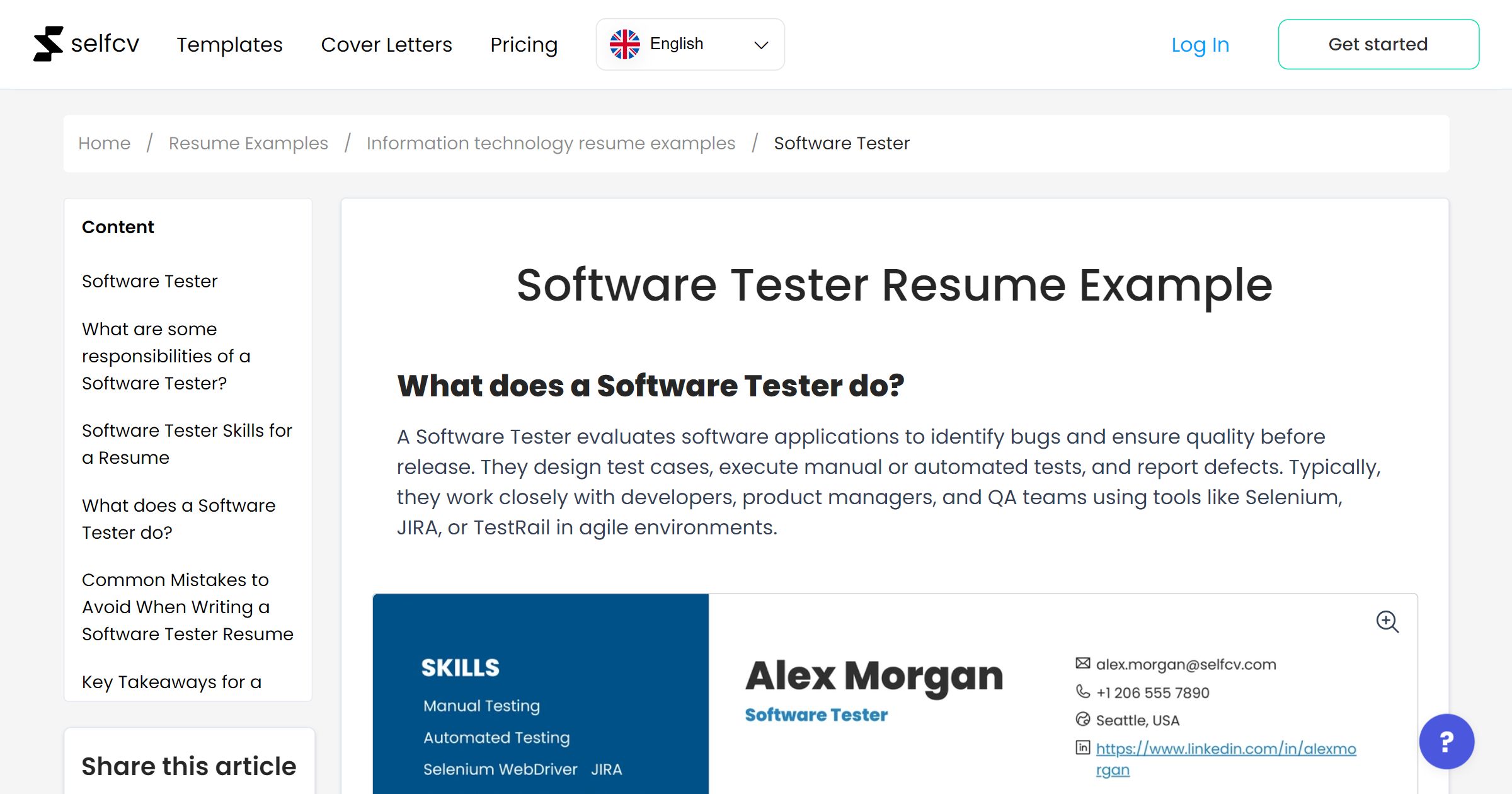The image size is (1512, 794).
Task: Expand the English language dropdown
Action: point(690,44)
